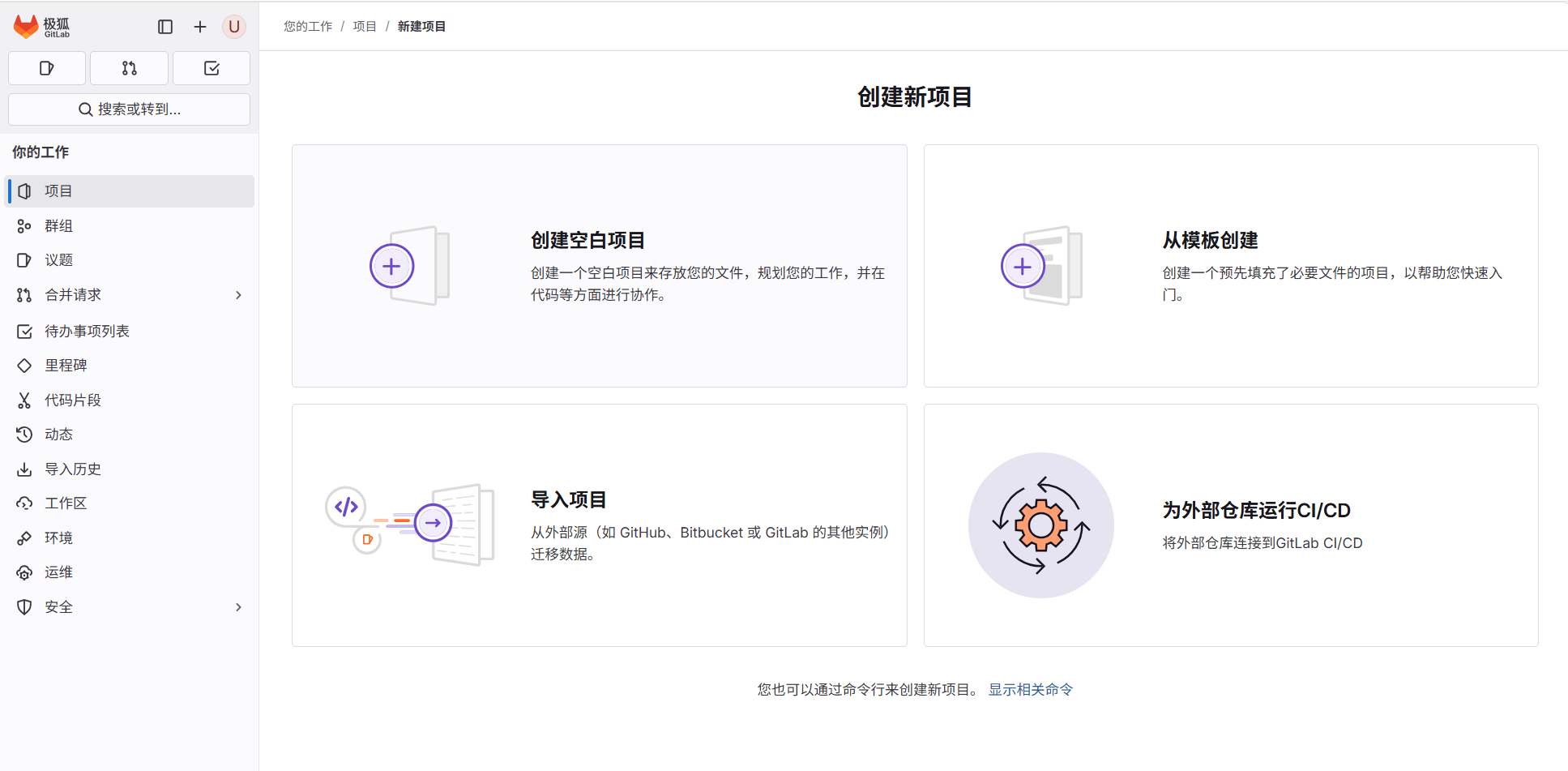Open 群组 in the sidebar
Screen dimensions: 1568x771
click(x=130, y=225)
